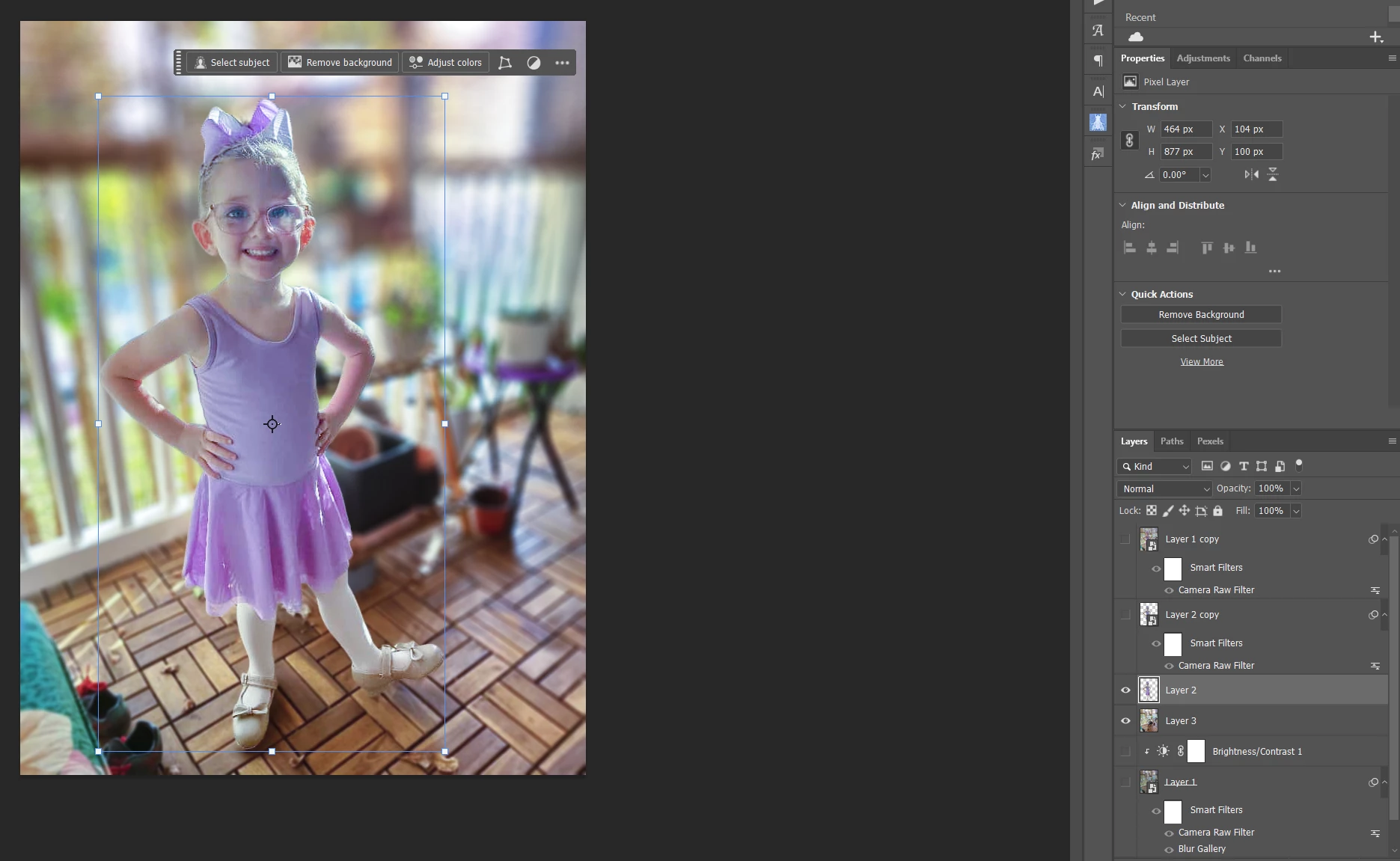1400x861 pixels.
Task: Collapse Layer 1 copy smart filter list
Action: coord(1384,539)
